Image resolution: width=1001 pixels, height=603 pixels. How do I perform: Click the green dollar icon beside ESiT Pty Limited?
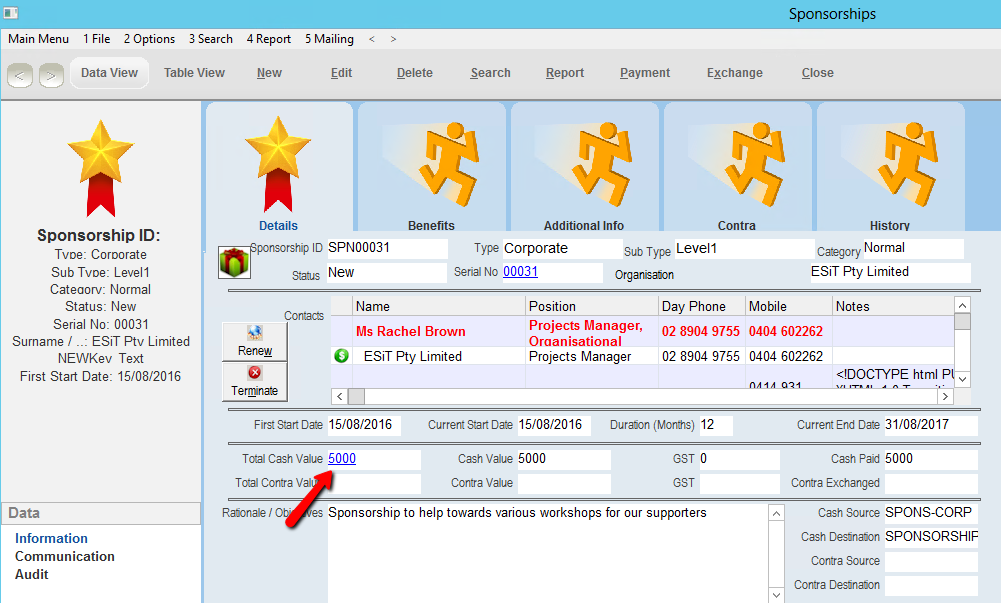tap(341, 356)
